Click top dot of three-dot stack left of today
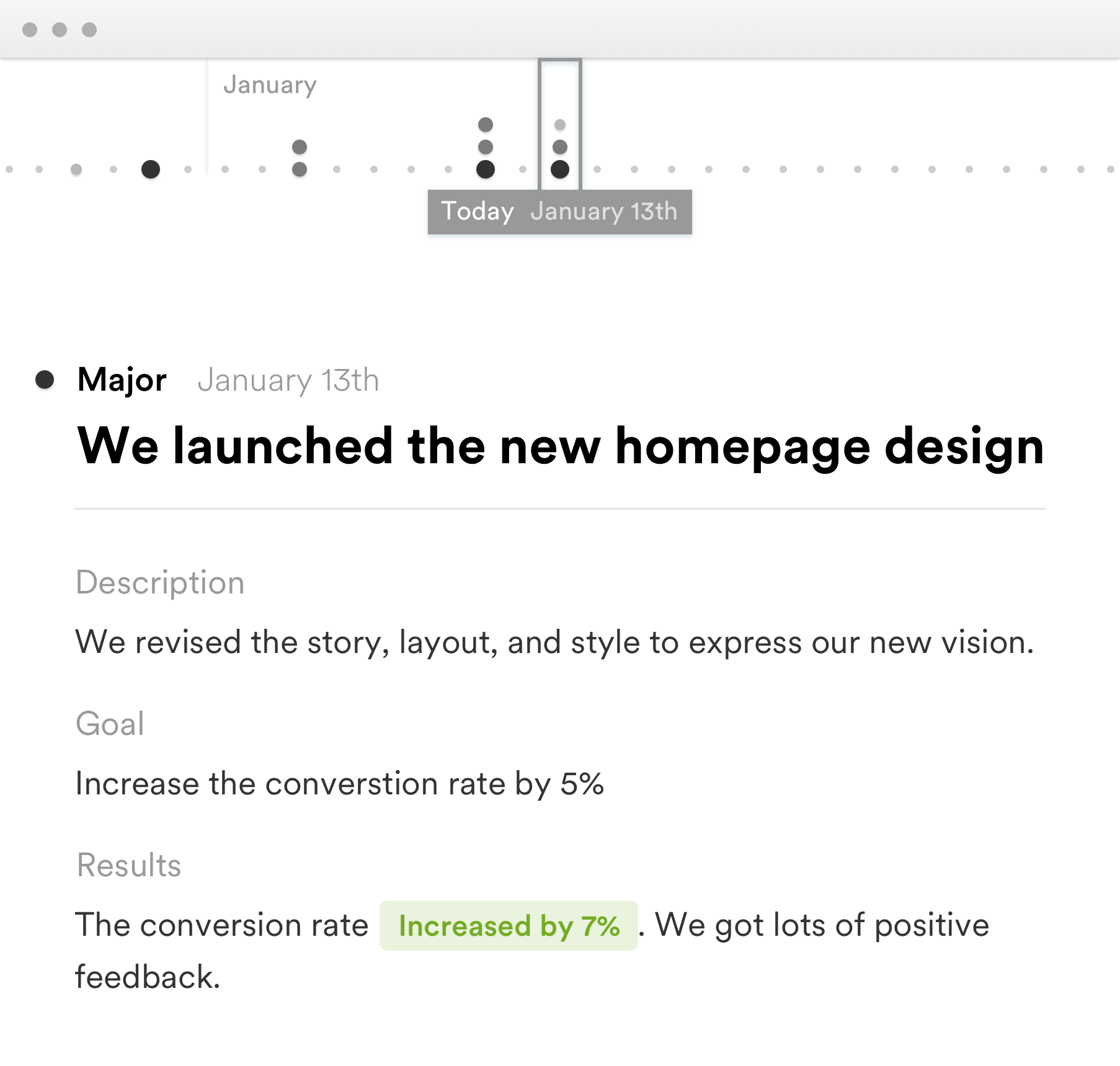Screen dimensions: 1120x1066 tap(486, 125)
